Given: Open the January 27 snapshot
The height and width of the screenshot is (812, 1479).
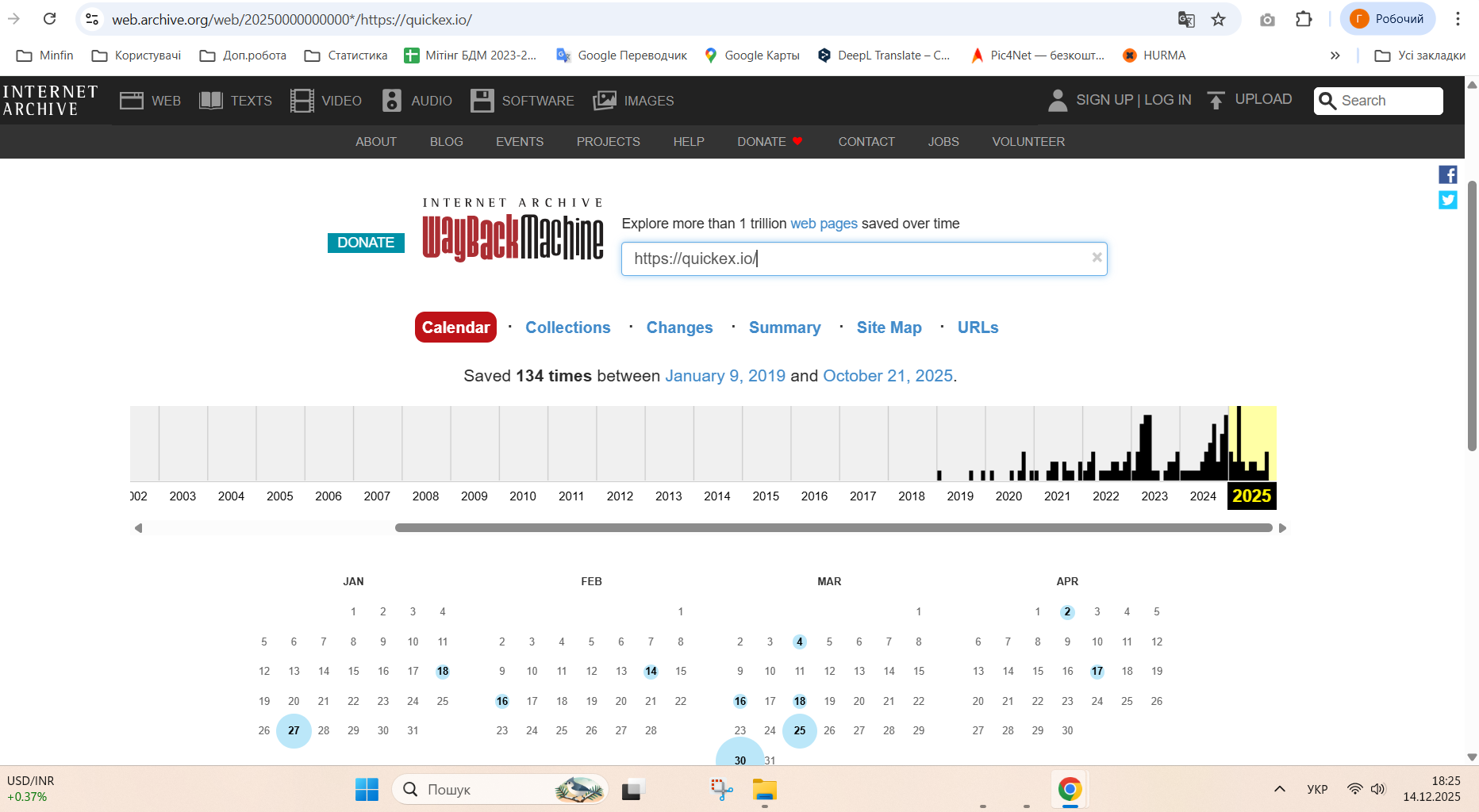Looking at the screenshot, I should tap(294, 730).
